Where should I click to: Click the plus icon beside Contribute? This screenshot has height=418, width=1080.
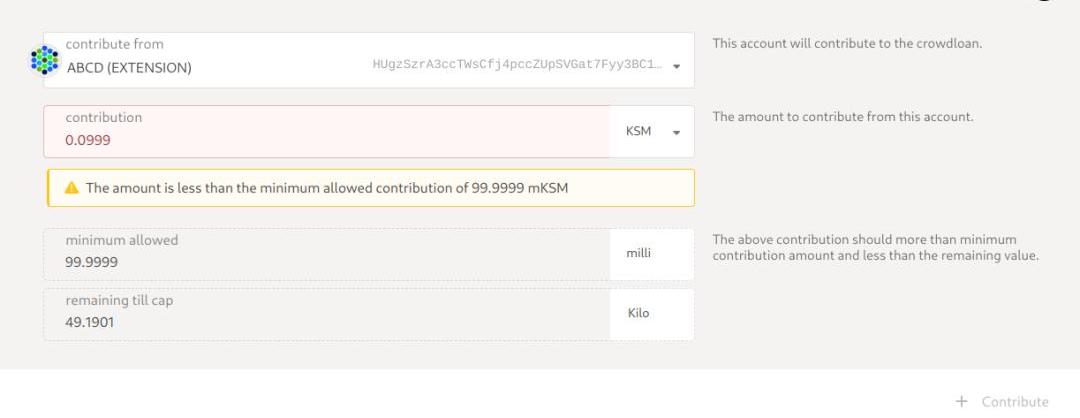coord(962,401)
